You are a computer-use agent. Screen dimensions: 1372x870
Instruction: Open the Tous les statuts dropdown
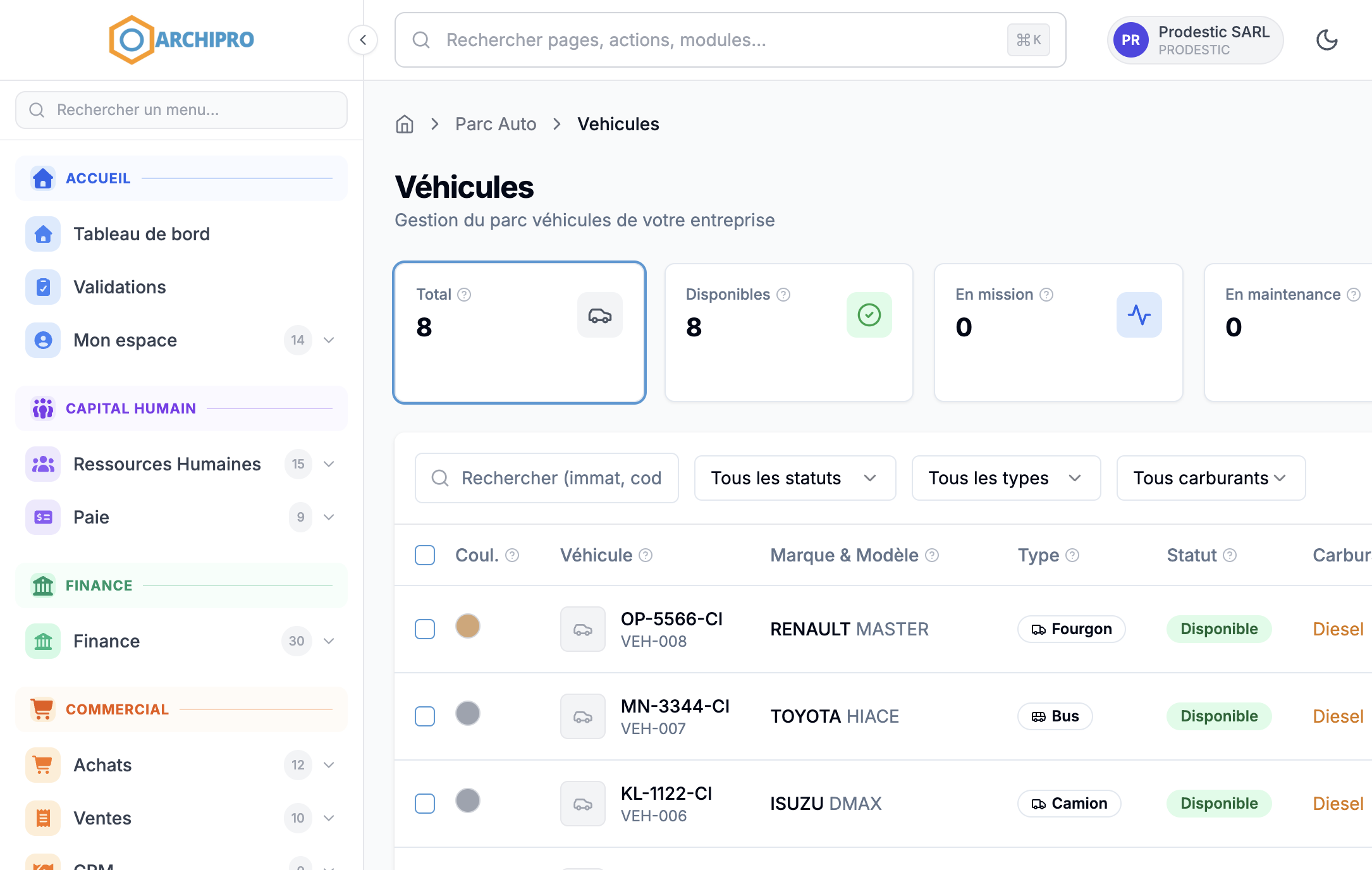(795, 478)
